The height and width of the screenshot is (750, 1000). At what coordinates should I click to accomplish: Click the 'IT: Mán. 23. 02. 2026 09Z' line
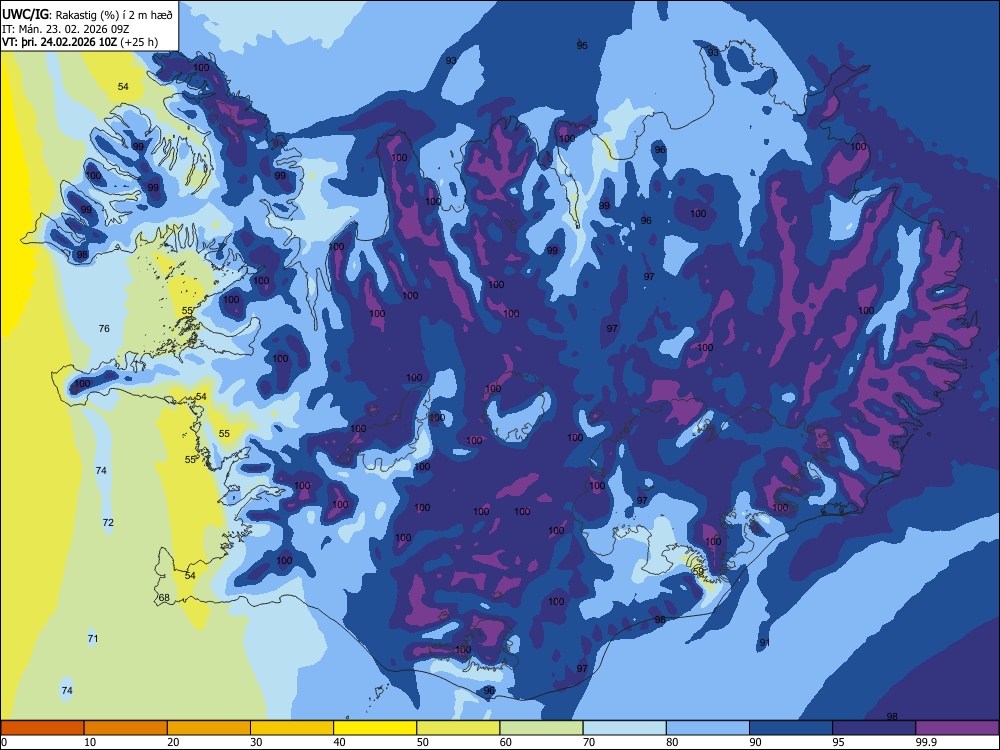tap(66, 29)
